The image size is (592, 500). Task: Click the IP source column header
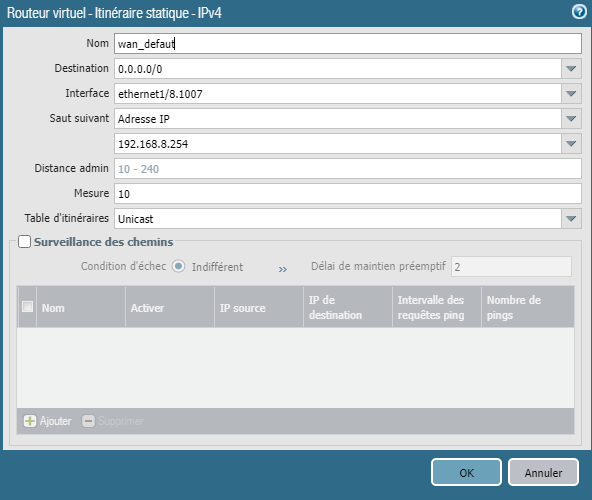coord(259,307)
